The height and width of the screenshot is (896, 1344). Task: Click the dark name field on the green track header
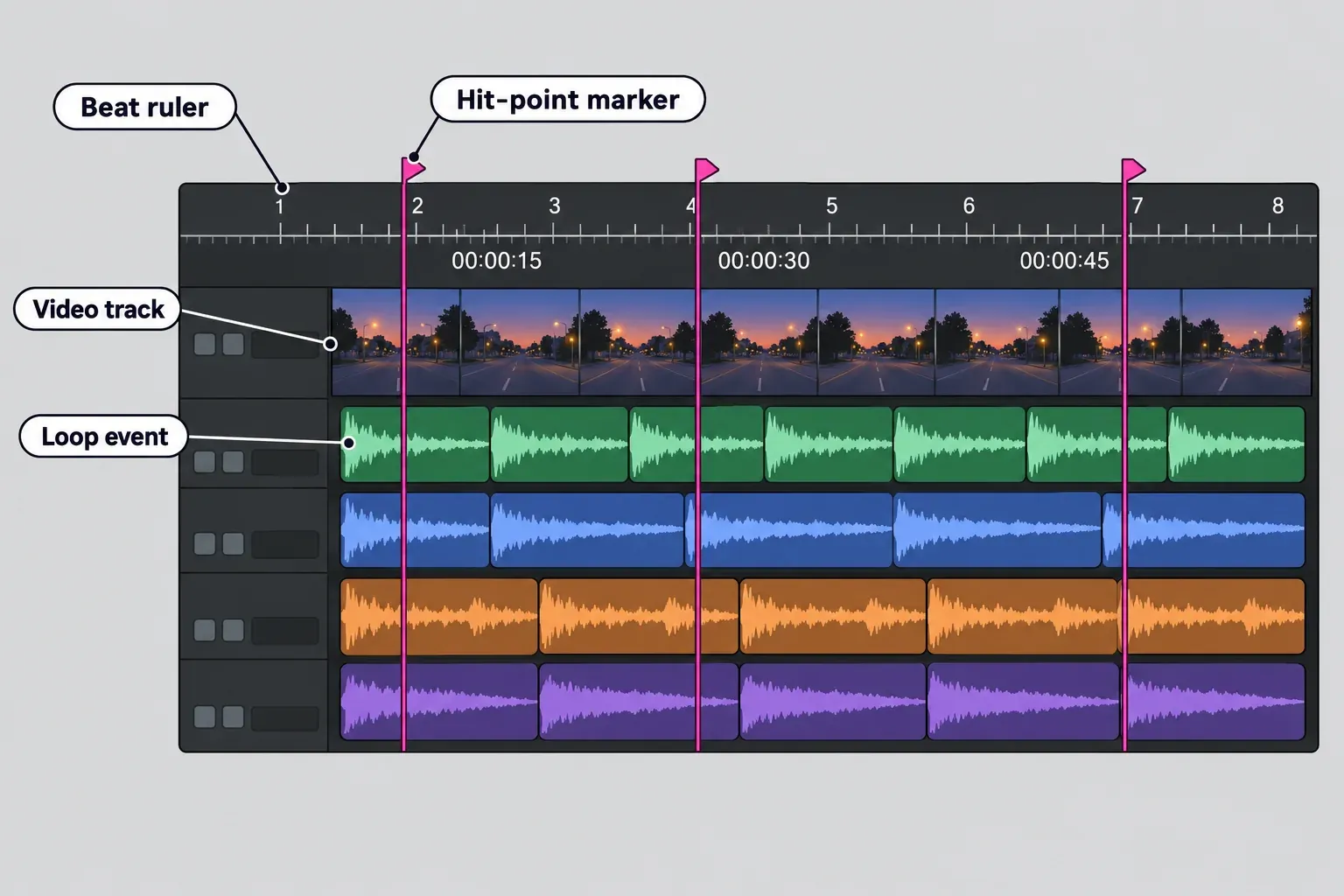(285, 462)
